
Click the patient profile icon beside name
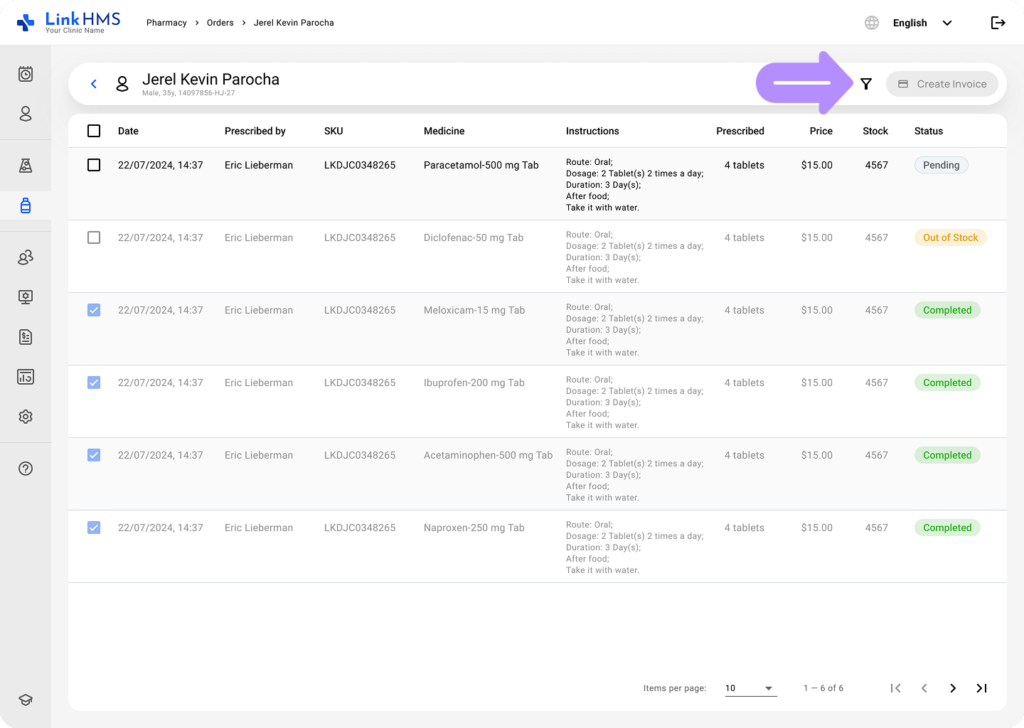(122, 84)
